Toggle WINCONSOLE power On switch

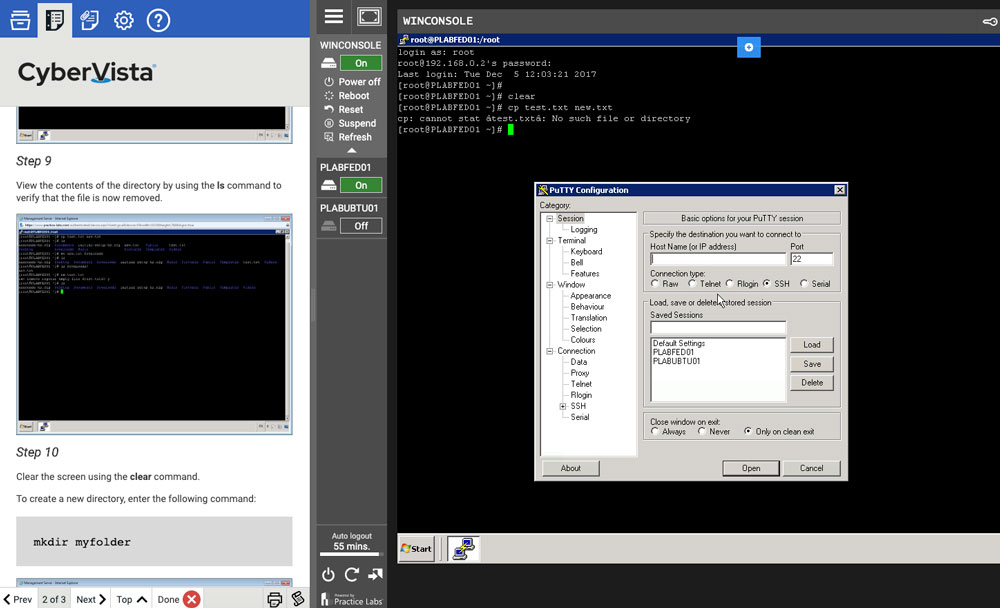(361, 63)
